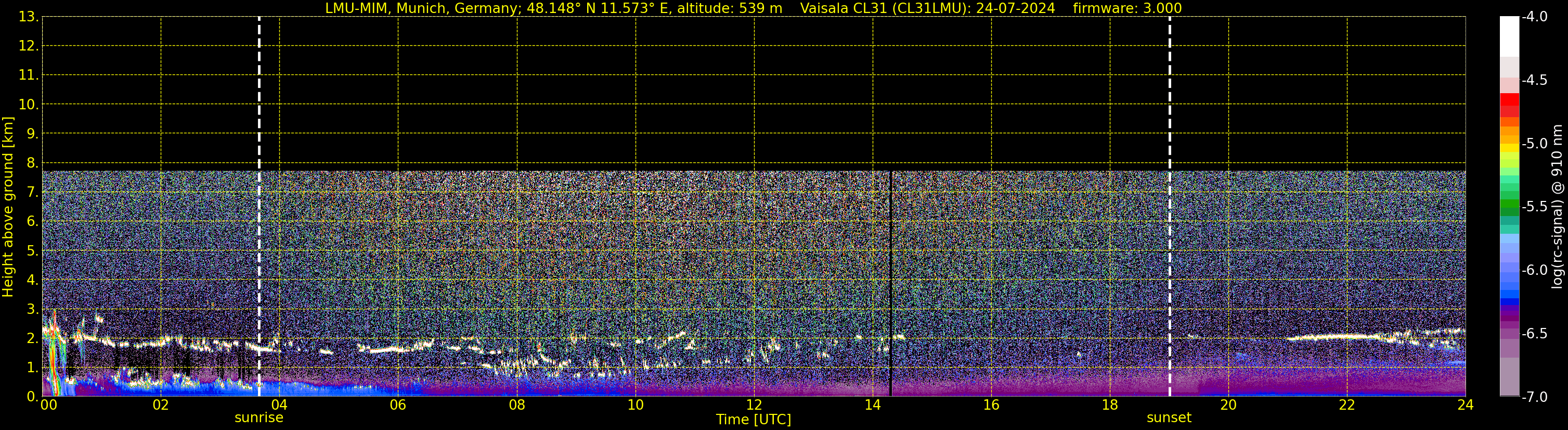Click the dark blue segment of the colorbar
This screenshot has height=430, width=1568.
(1510, 301)
